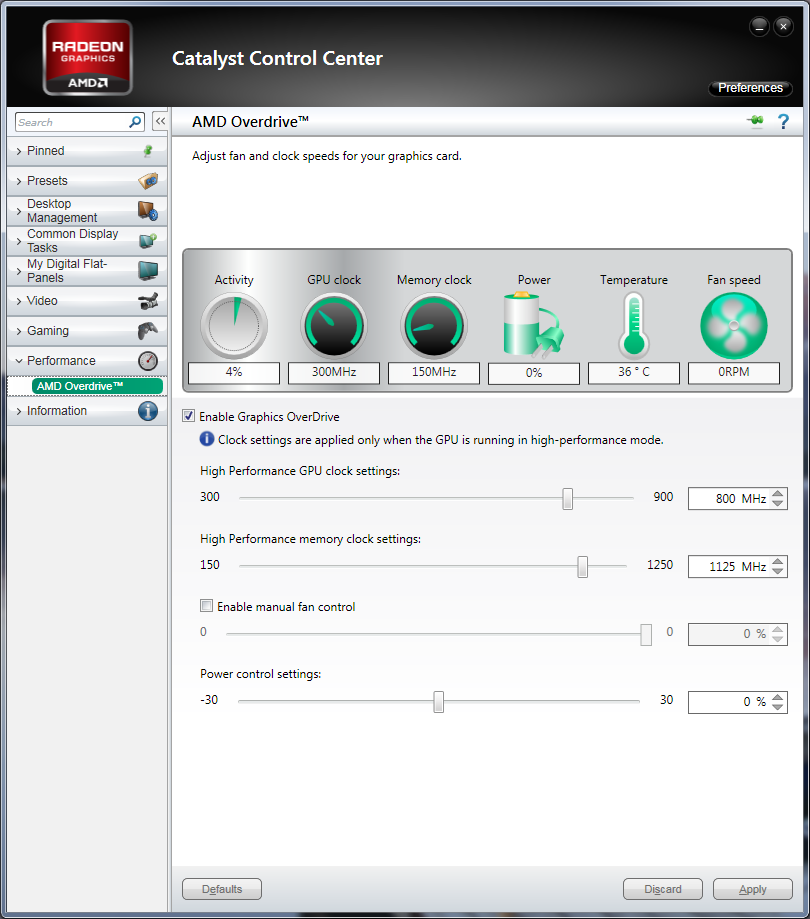Click the Video camera icon
Viewport: 810px width, 919px height.
point(148,301)
